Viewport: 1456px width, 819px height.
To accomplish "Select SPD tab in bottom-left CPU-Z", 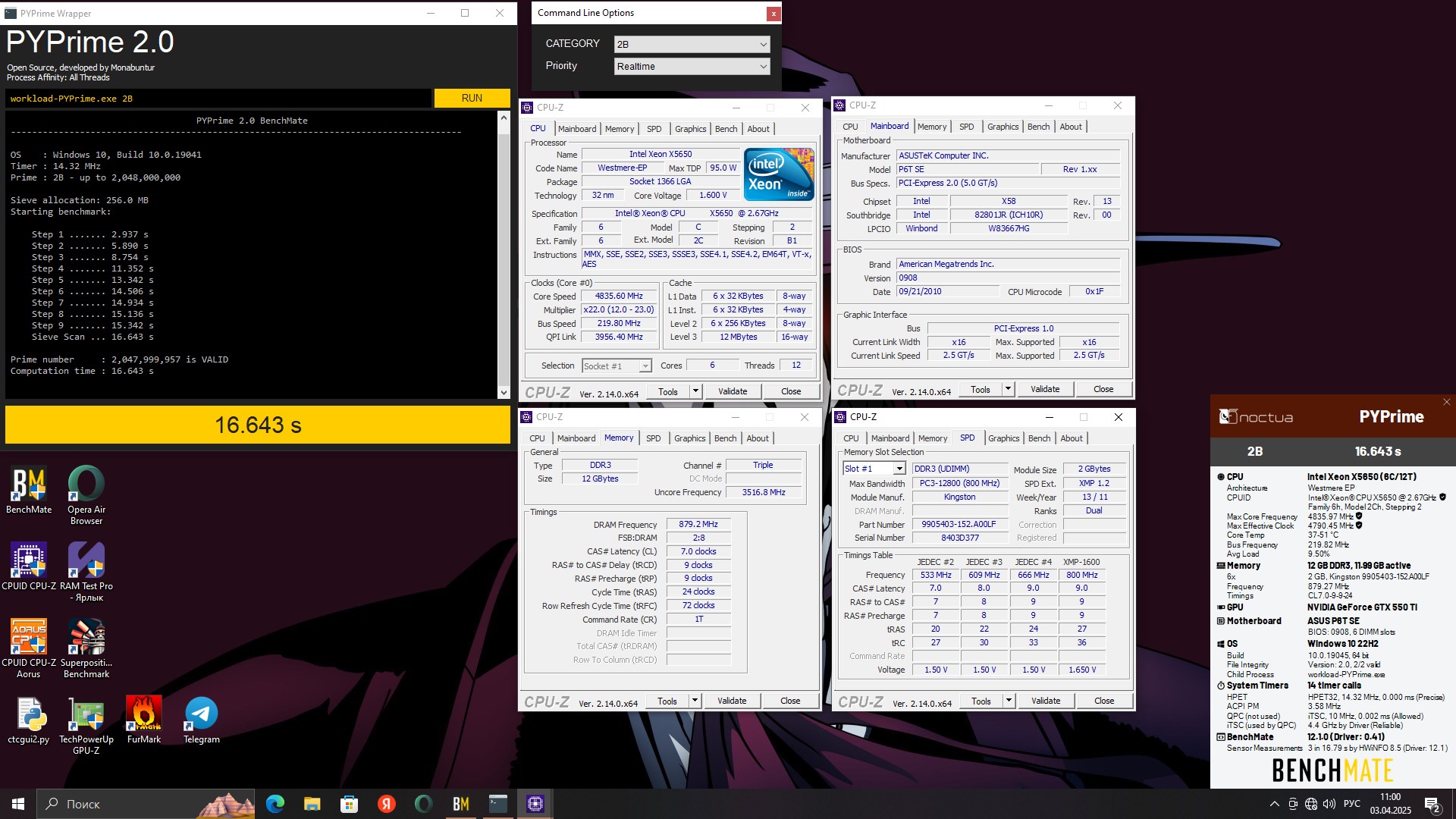I will click(x=653, y=438).
